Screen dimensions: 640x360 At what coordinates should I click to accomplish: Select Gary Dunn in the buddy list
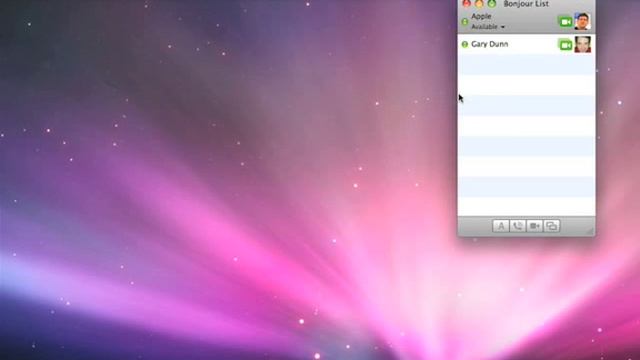pyautogui.click(x=526, y=44)
